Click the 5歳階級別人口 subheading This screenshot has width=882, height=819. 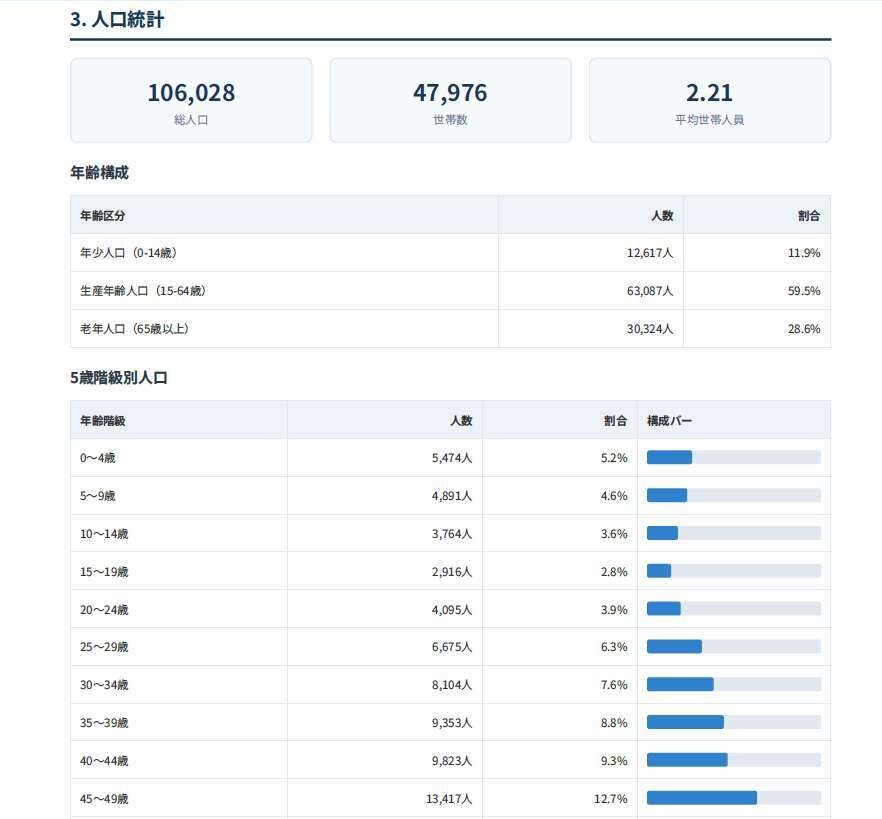(x=119, y=377)
